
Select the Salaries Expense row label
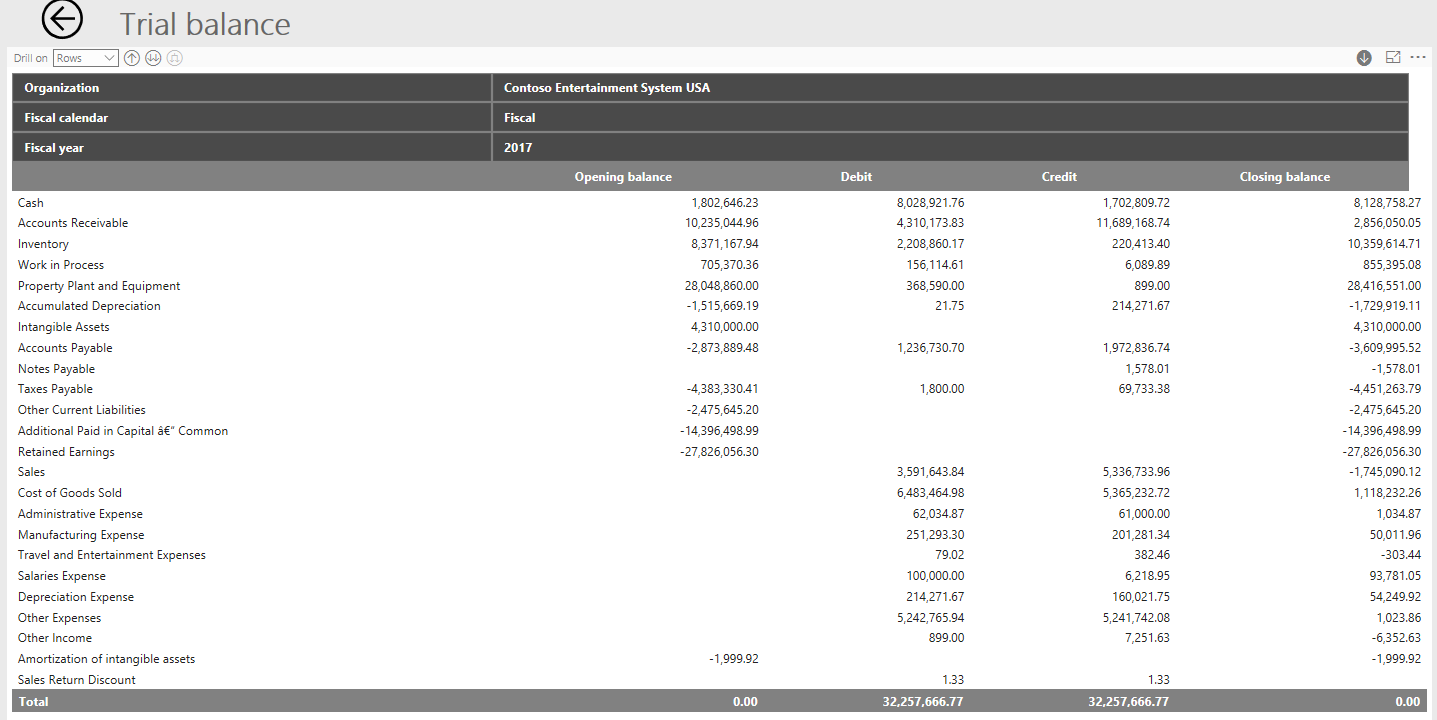click(x=62, y=576)
